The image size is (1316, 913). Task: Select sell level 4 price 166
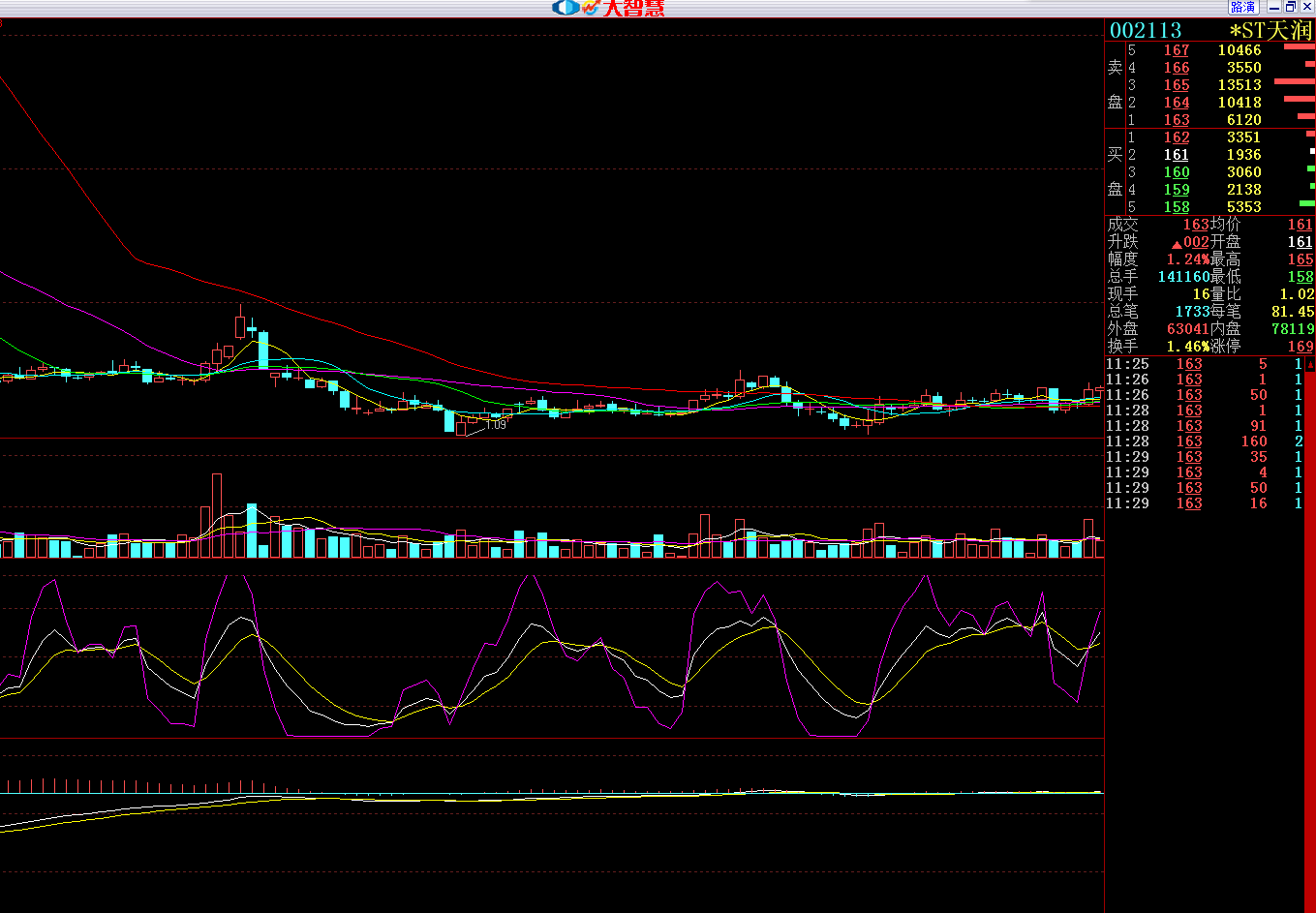tap(1177, 68)
